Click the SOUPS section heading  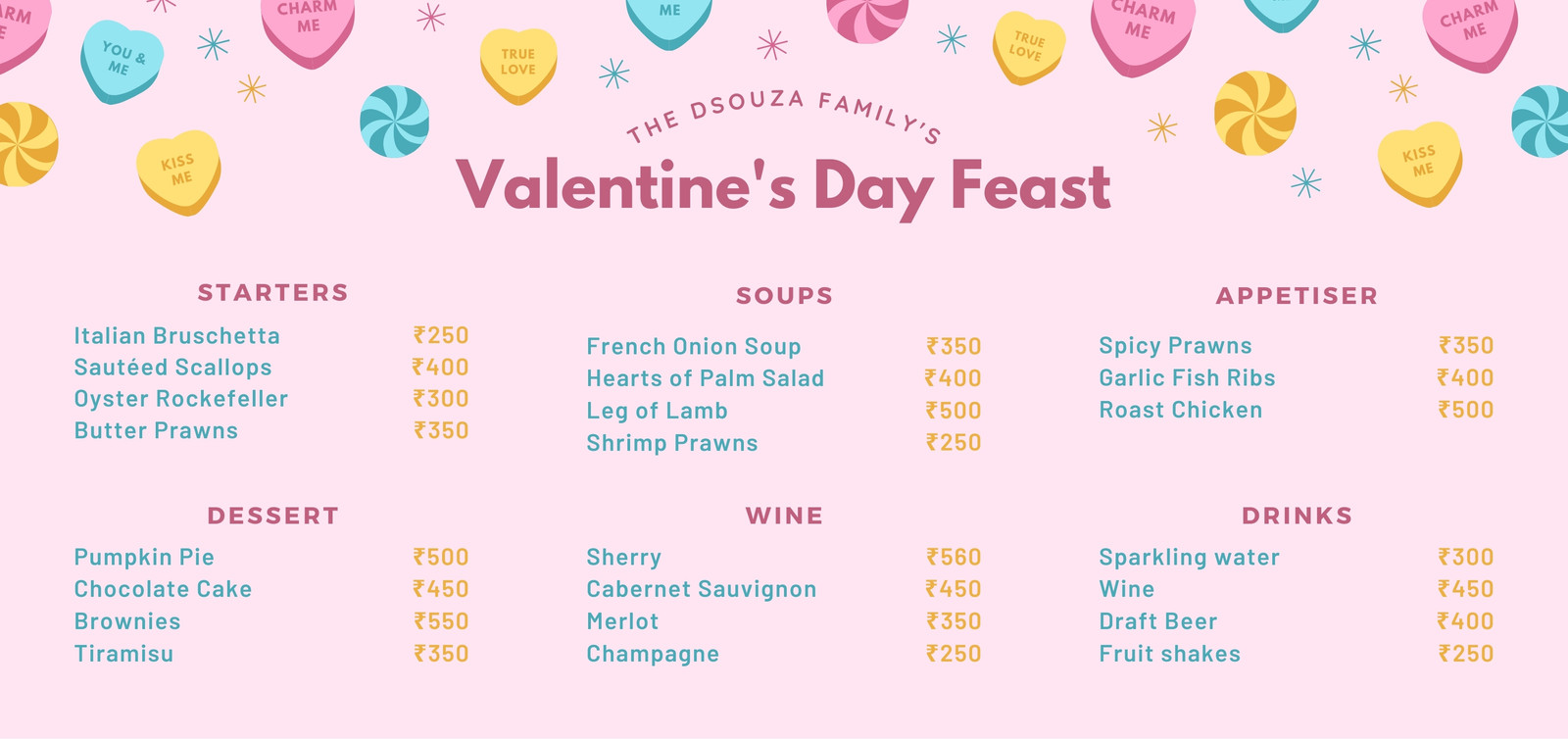pyautogui.click(x=785, y=295)
